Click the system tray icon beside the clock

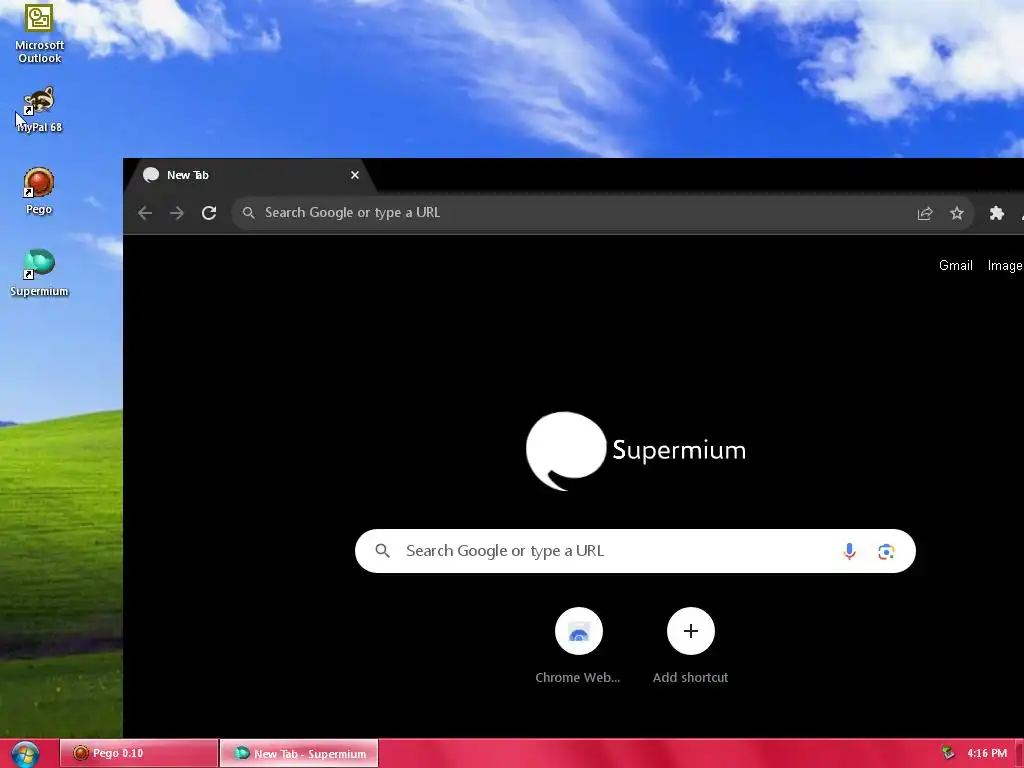point(948,753)
